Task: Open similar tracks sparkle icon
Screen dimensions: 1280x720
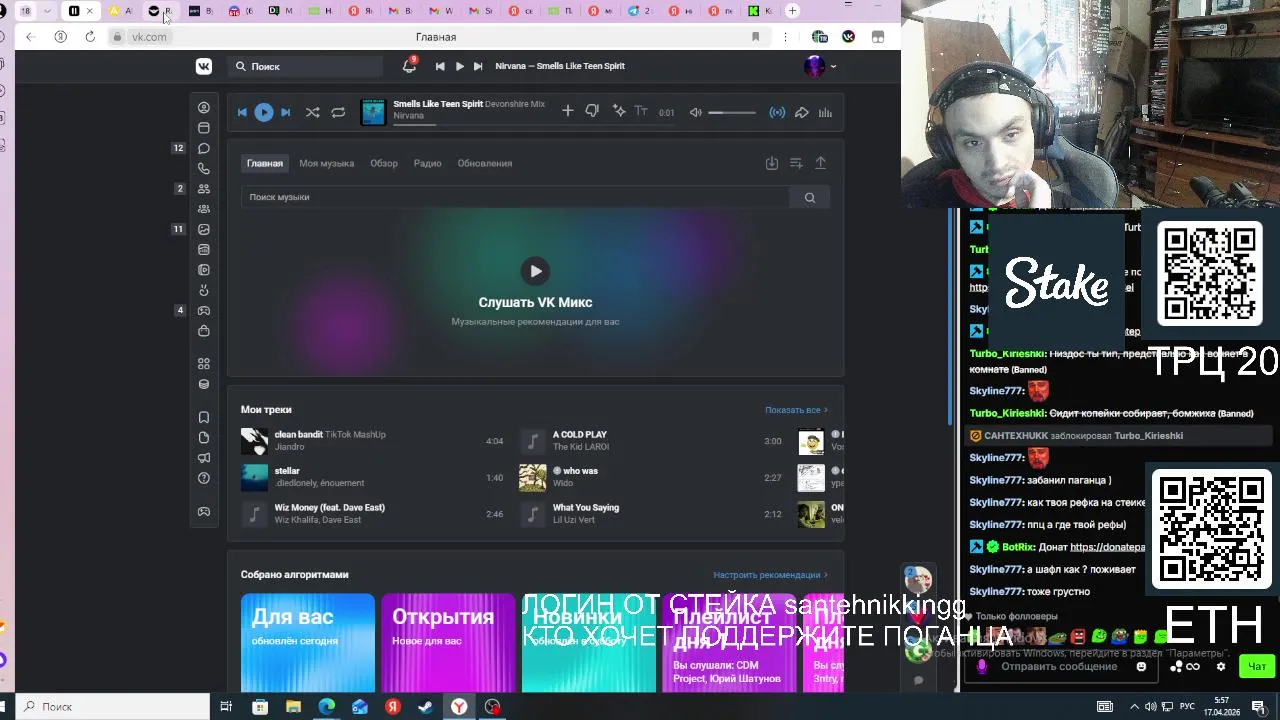Action: pos(619,111)
